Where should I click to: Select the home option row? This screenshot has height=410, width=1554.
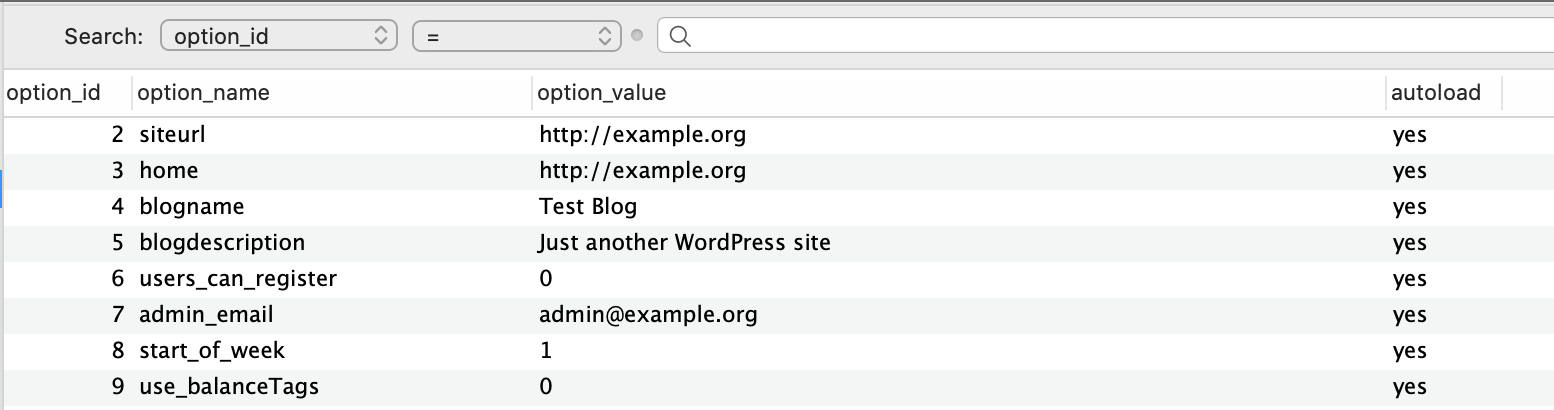777,170
